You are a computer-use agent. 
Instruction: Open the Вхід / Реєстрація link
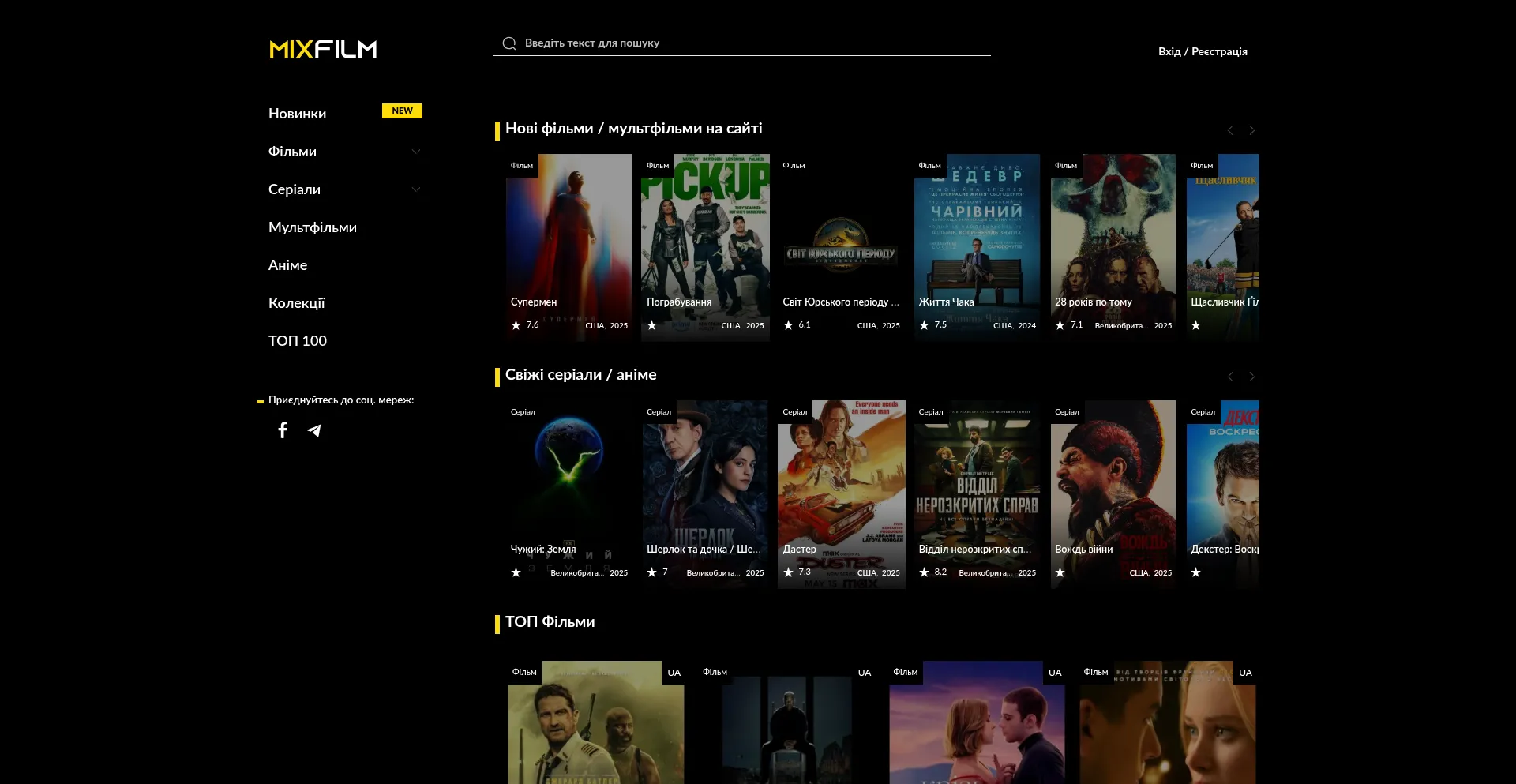[x=1203, y=51]
